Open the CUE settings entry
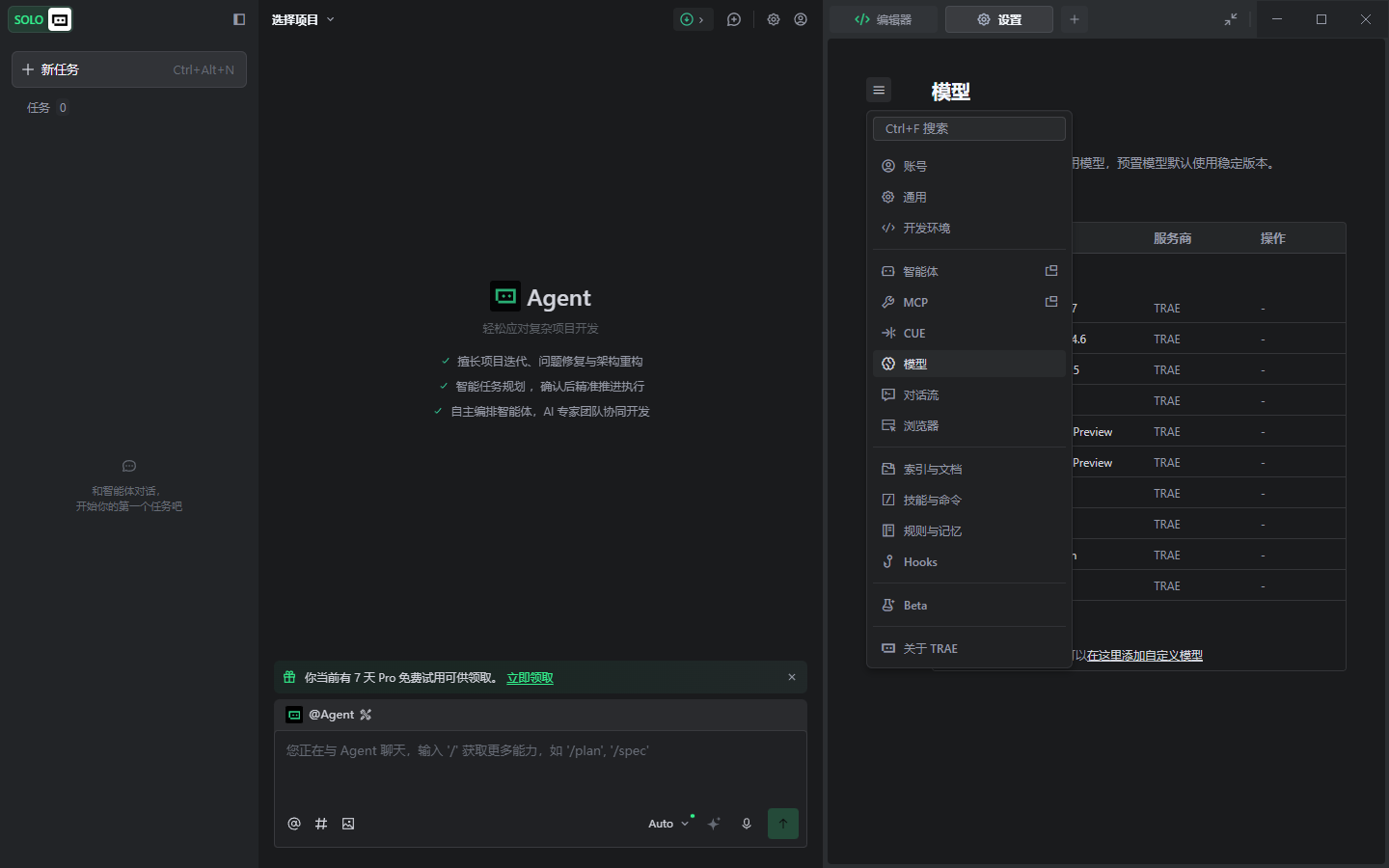 coord(969,333)
